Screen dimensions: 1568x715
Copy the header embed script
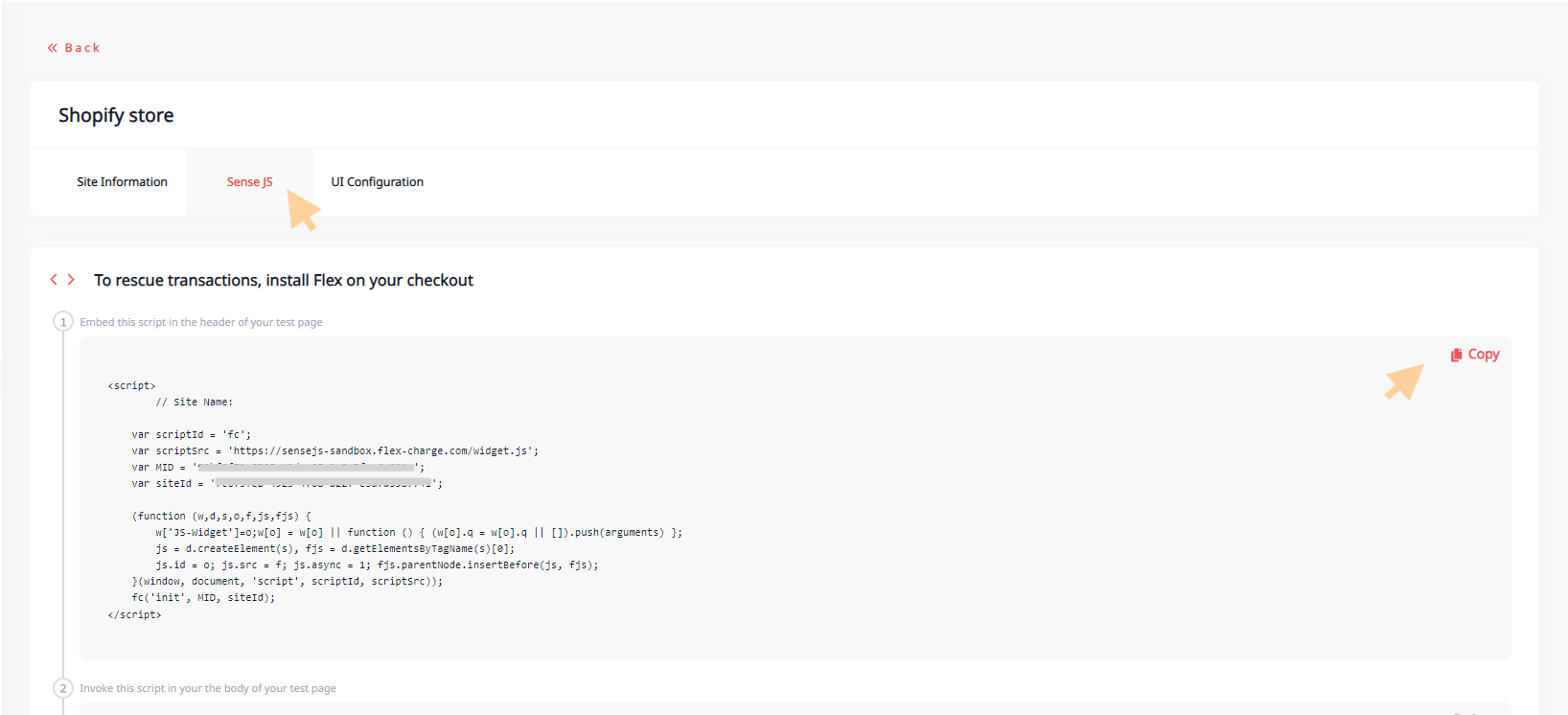(1475, 355)
